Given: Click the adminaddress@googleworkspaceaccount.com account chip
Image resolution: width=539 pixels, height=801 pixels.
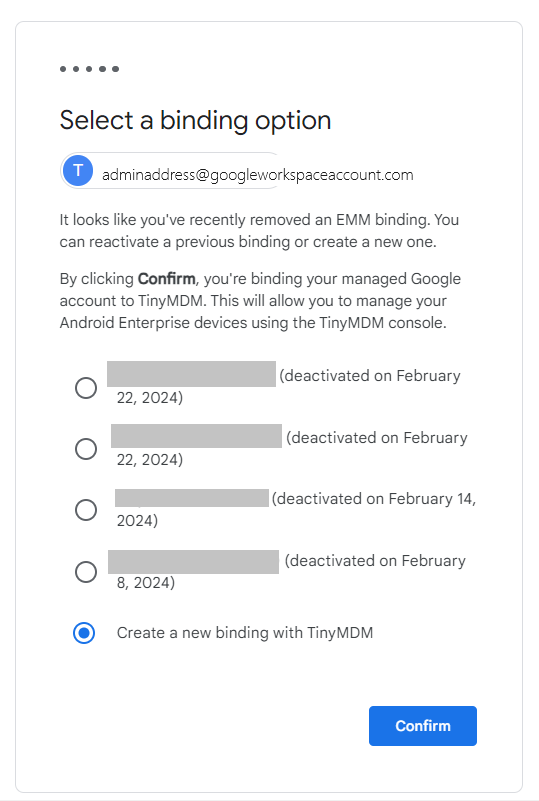Looking at the screenshot, I should pos(238,171).
